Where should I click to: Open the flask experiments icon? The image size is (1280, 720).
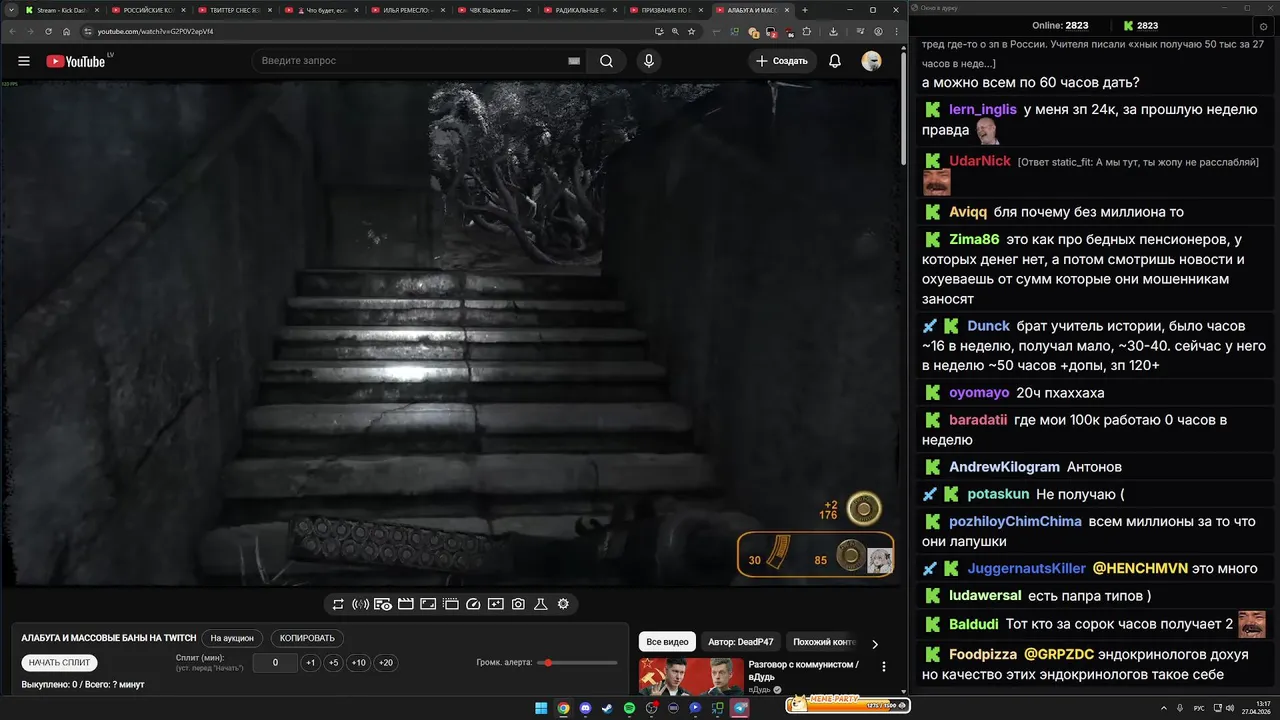click(x=541, y=604)
